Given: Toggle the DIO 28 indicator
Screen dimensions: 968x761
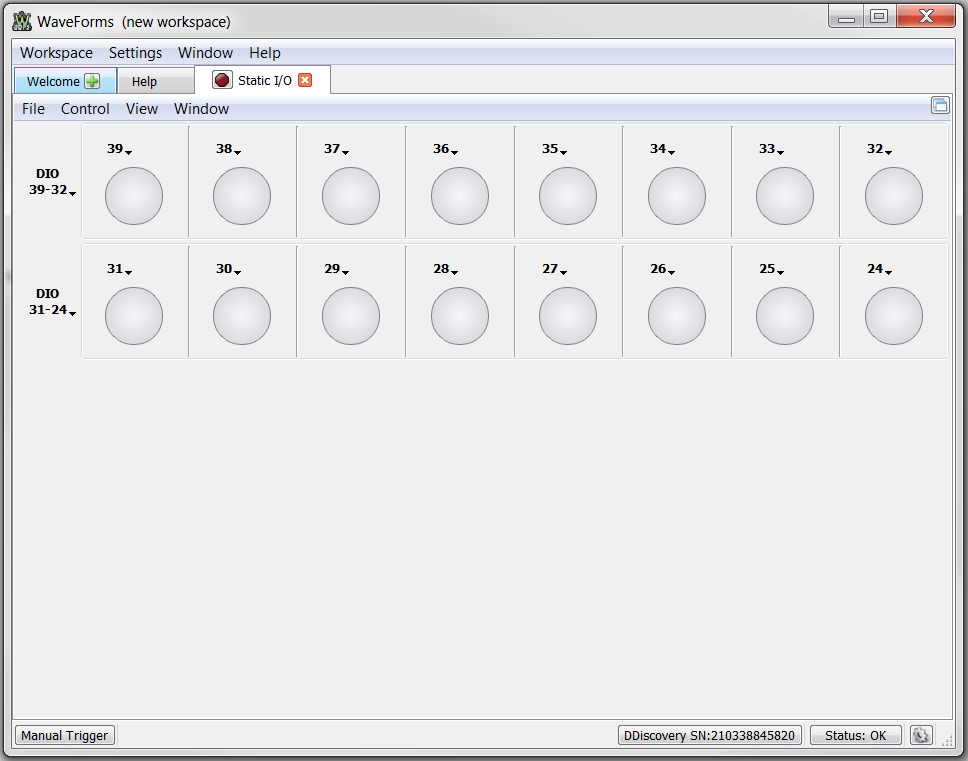Looking at the screenshot, I should click(460, 316).
